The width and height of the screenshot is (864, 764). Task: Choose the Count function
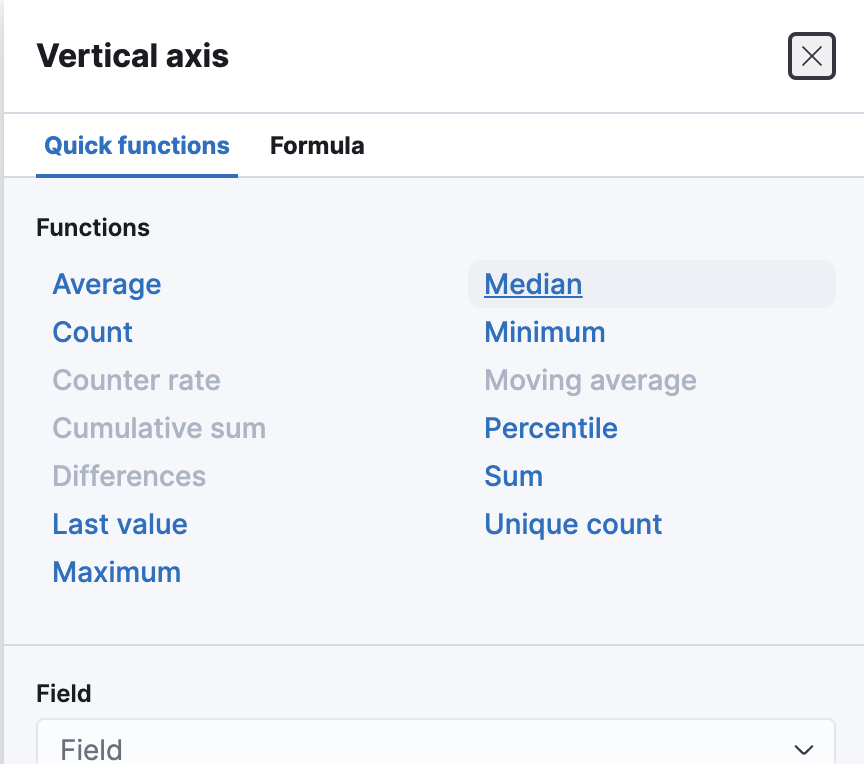click(x=93, y=332)
